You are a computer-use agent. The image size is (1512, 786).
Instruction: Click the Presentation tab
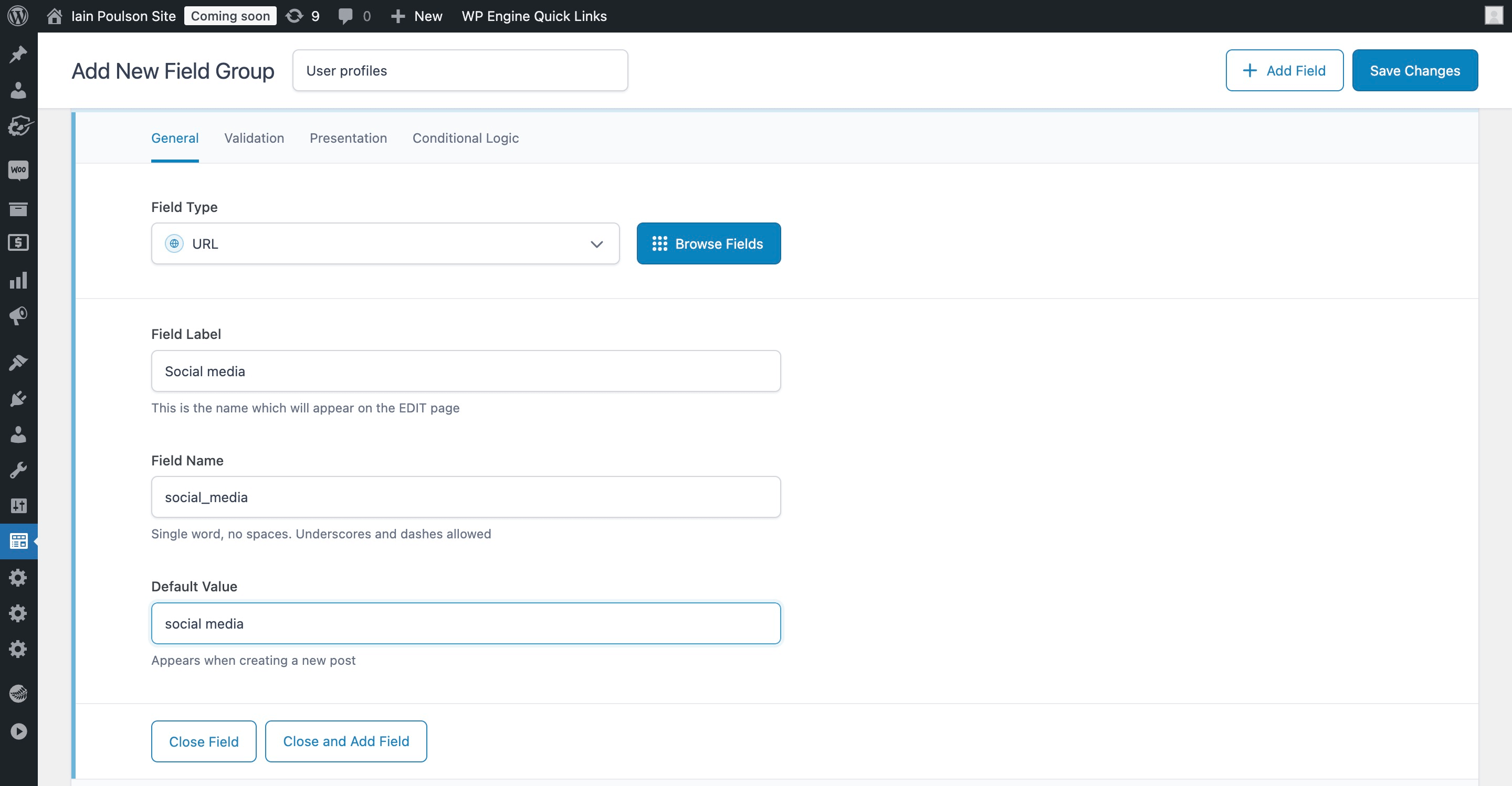[348, 138]
